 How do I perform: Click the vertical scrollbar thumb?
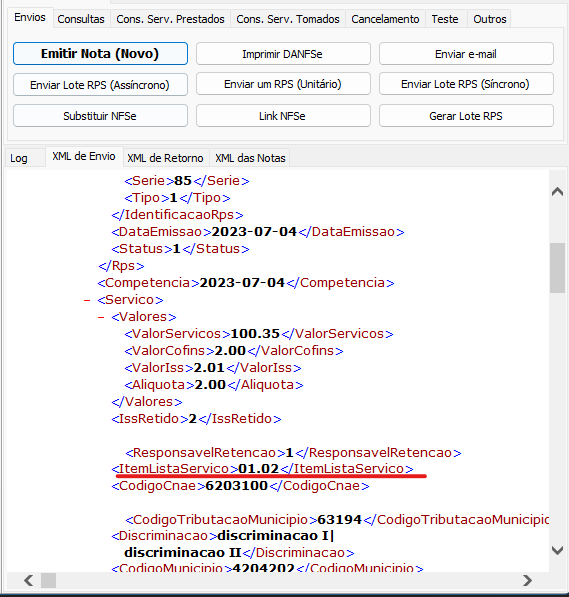[557, 268]
